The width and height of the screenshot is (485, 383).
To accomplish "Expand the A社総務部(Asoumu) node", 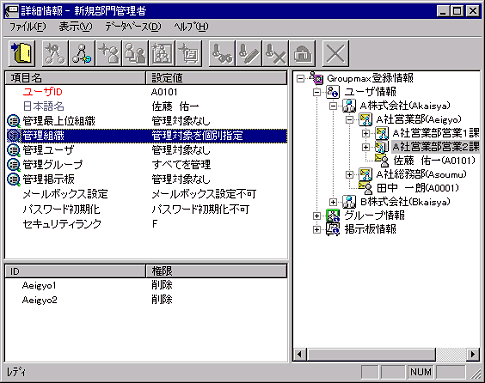I will (349, 174).
